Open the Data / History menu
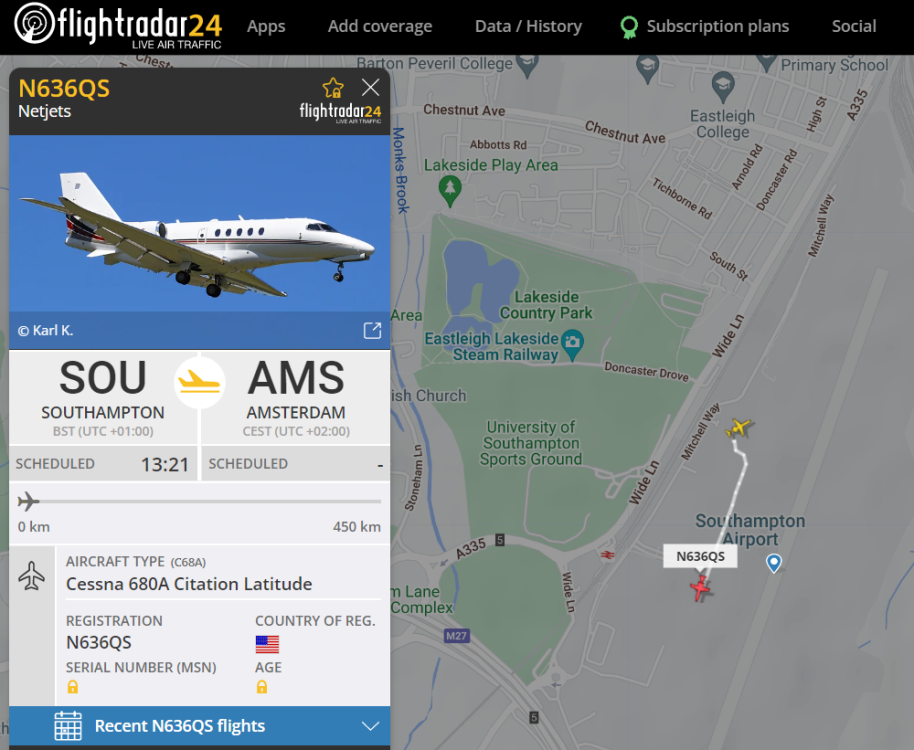Image resolution: width=914 pixels, height=750 pixels. coord(528,26)
